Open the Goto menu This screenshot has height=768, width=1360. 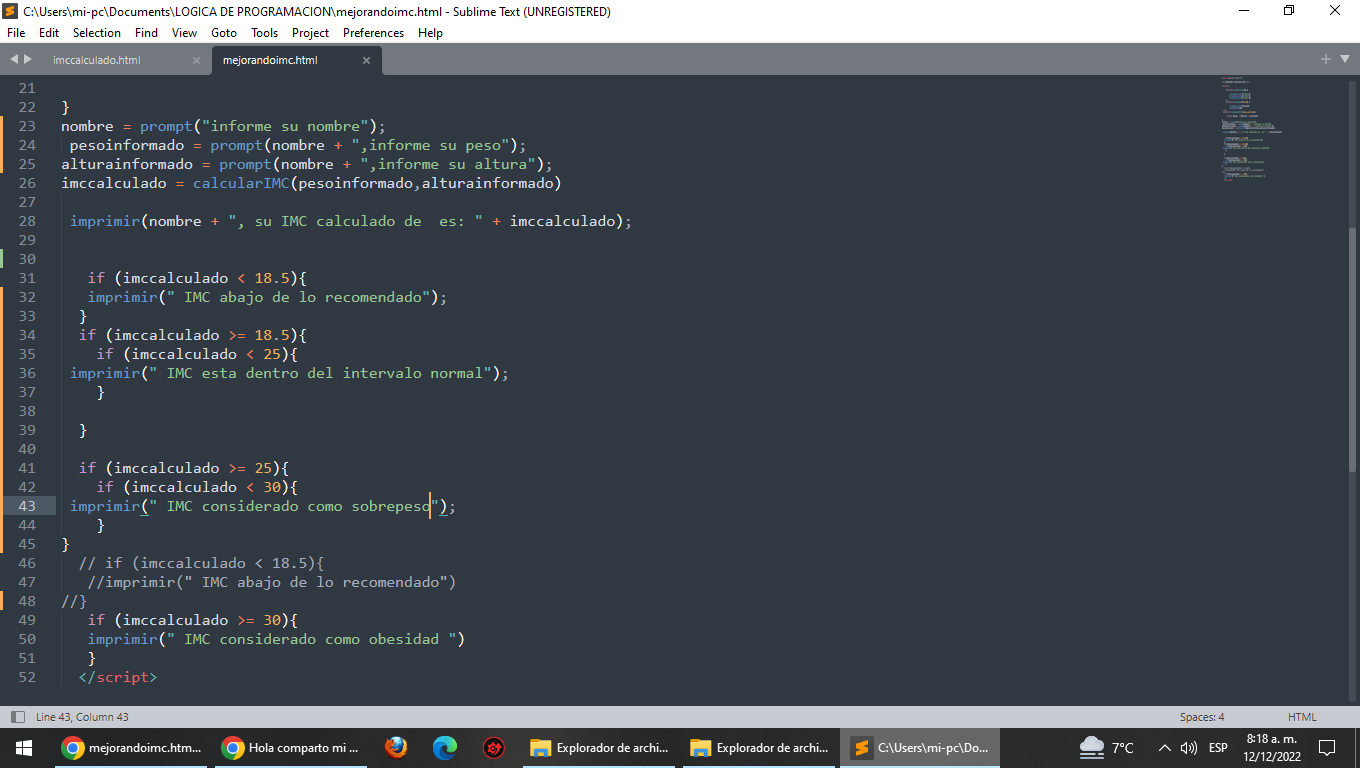click(224, 33)
